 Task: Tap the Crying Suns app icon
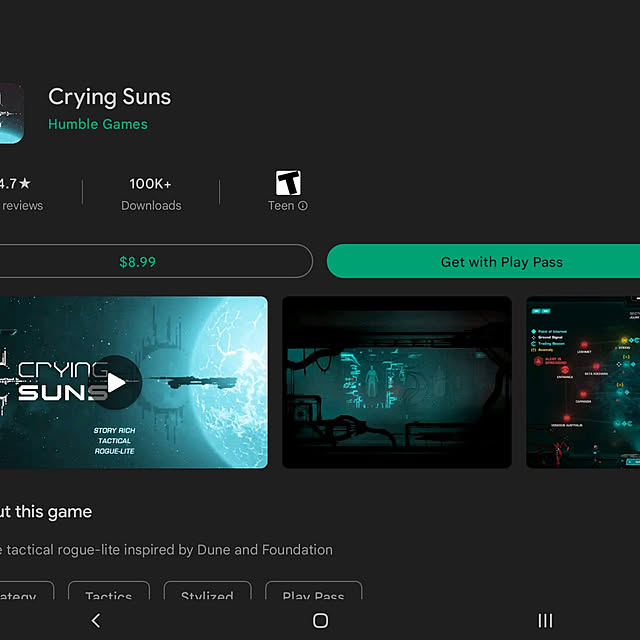pyautogui.click(x=11, y=113)
